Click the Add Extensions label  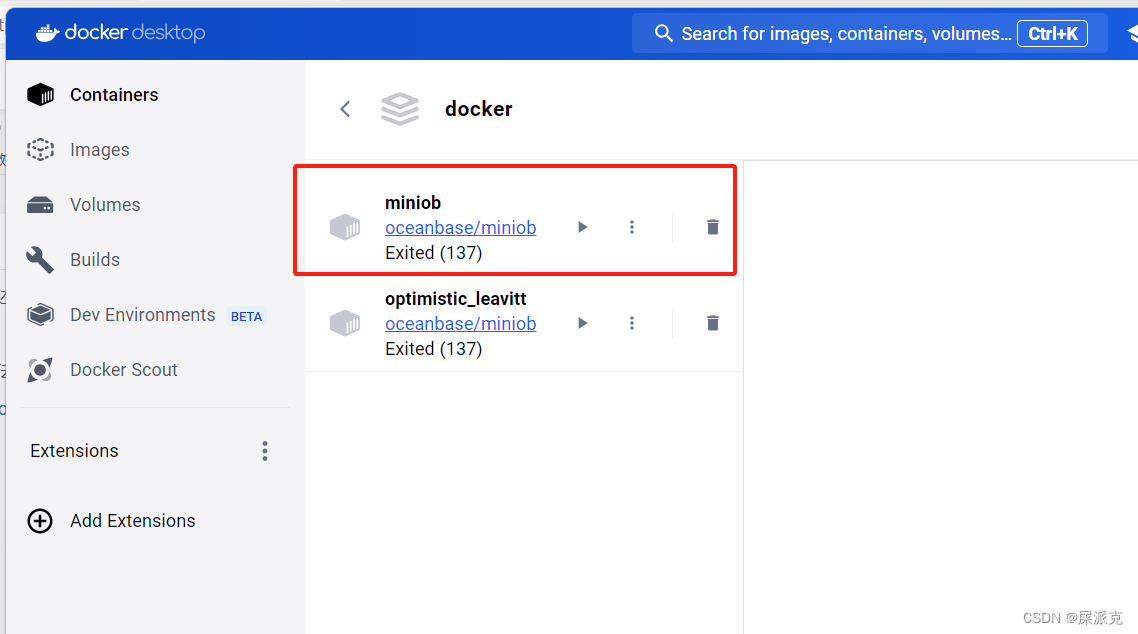(x=133, y=521)
